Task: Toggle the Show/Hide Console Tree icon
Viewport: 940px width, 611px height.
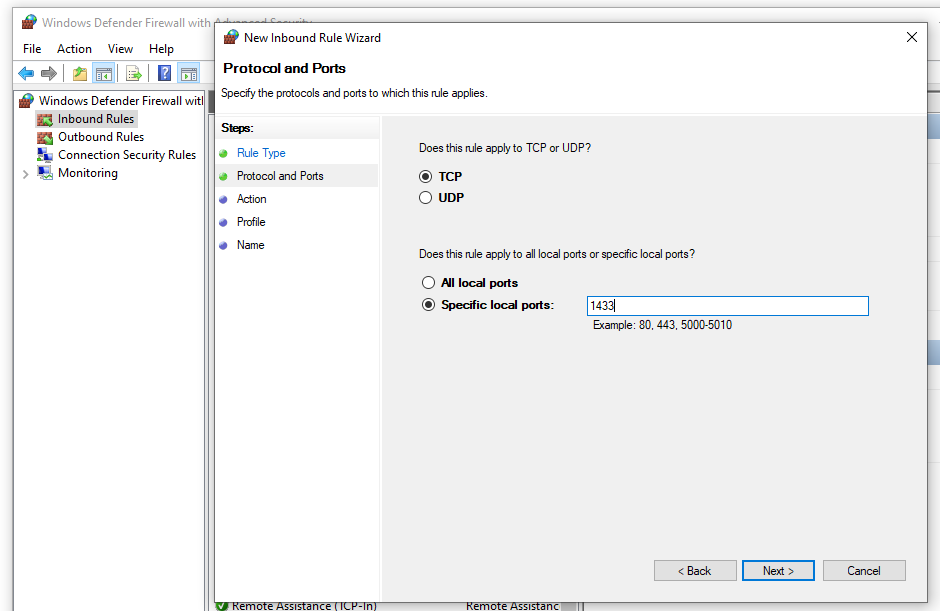Action: click(104, 74)
